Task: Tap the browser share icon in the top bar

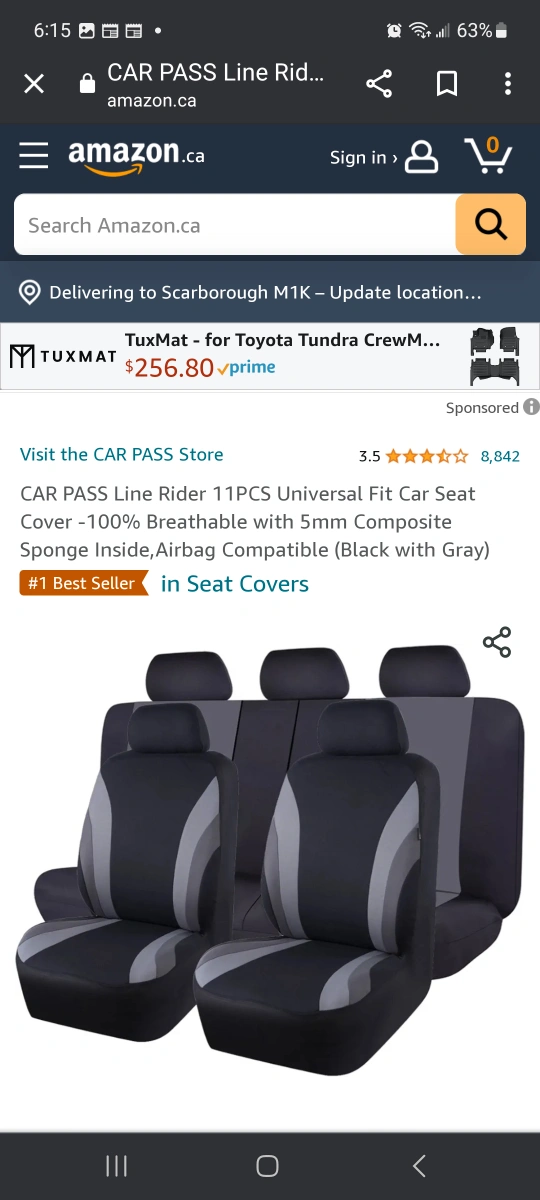Action: pyautogui.click(x=379, y=84)
